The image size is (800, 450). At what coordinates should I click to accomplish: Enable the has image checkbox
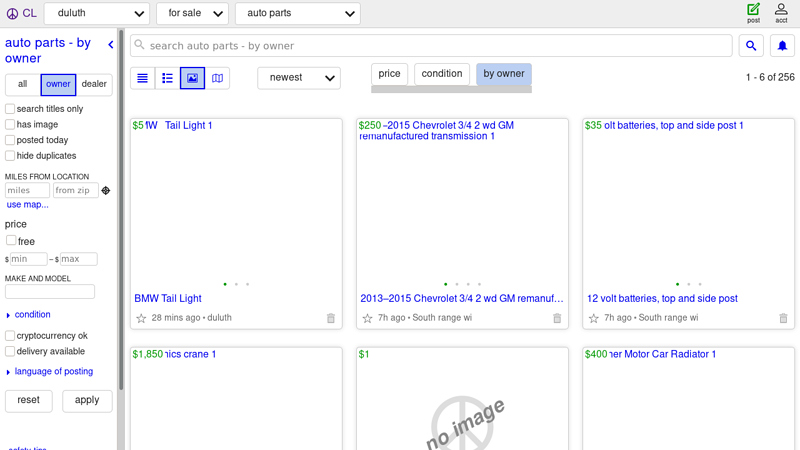point(10,124)
